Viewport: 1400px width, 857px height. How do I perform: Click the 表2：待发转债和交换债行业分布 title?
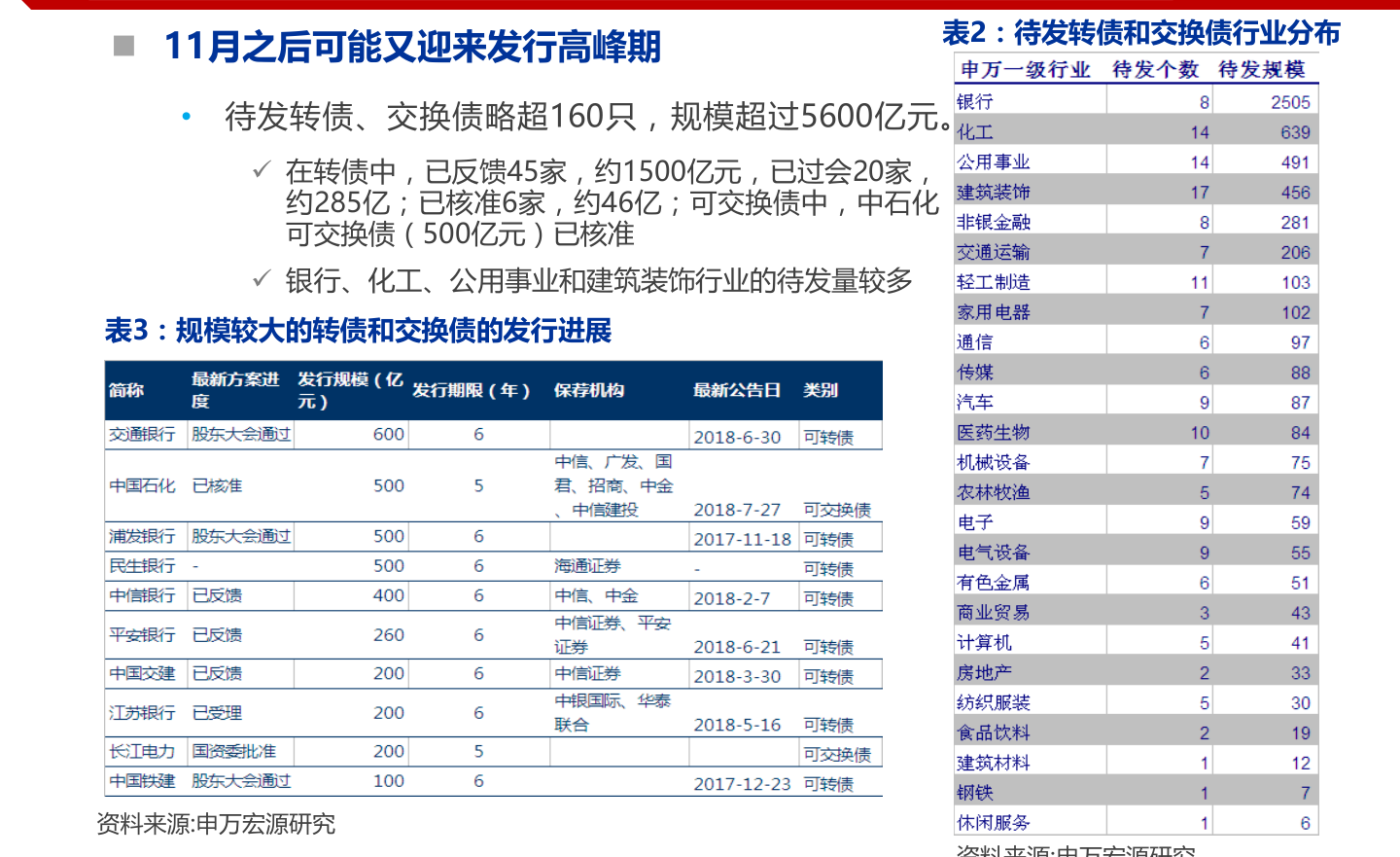pyautogui.click(x=1139, y=32)
